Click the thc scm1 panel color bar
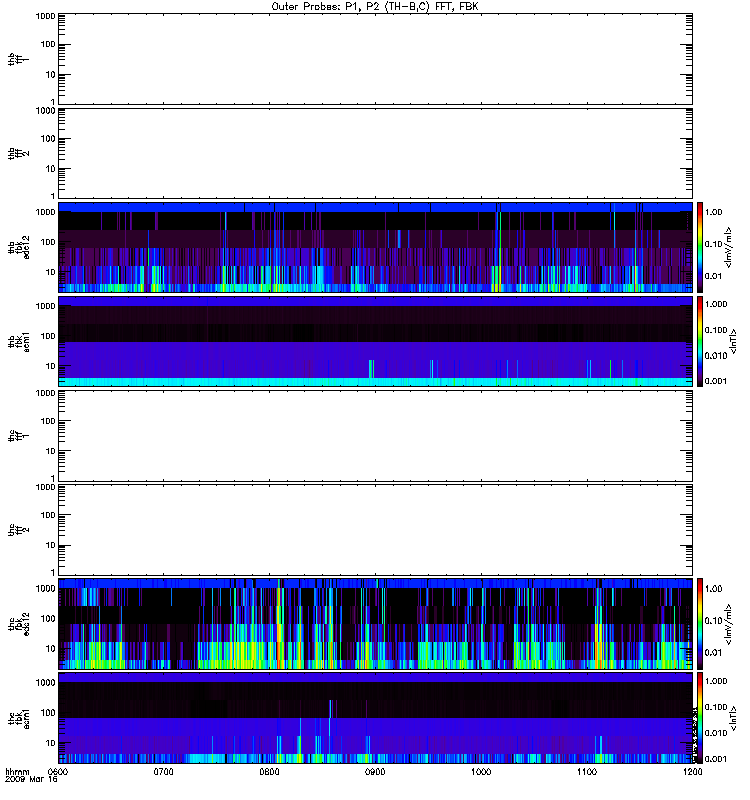 [700, 718]
